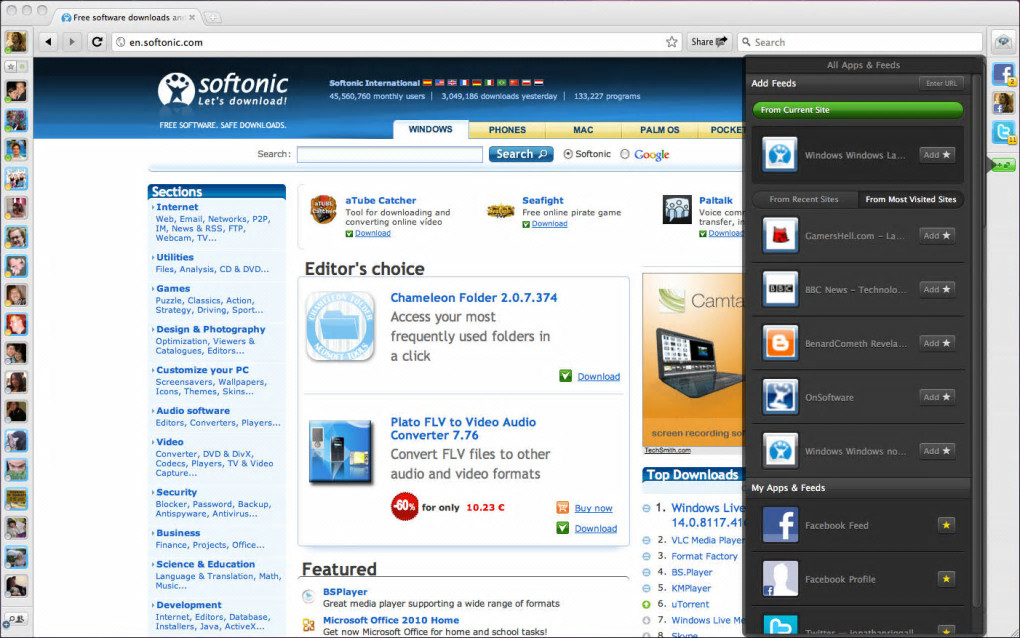Add the BenardCometh Revela feed
Viewport: 1020px width, 638px height.
(x=937, y=343)
